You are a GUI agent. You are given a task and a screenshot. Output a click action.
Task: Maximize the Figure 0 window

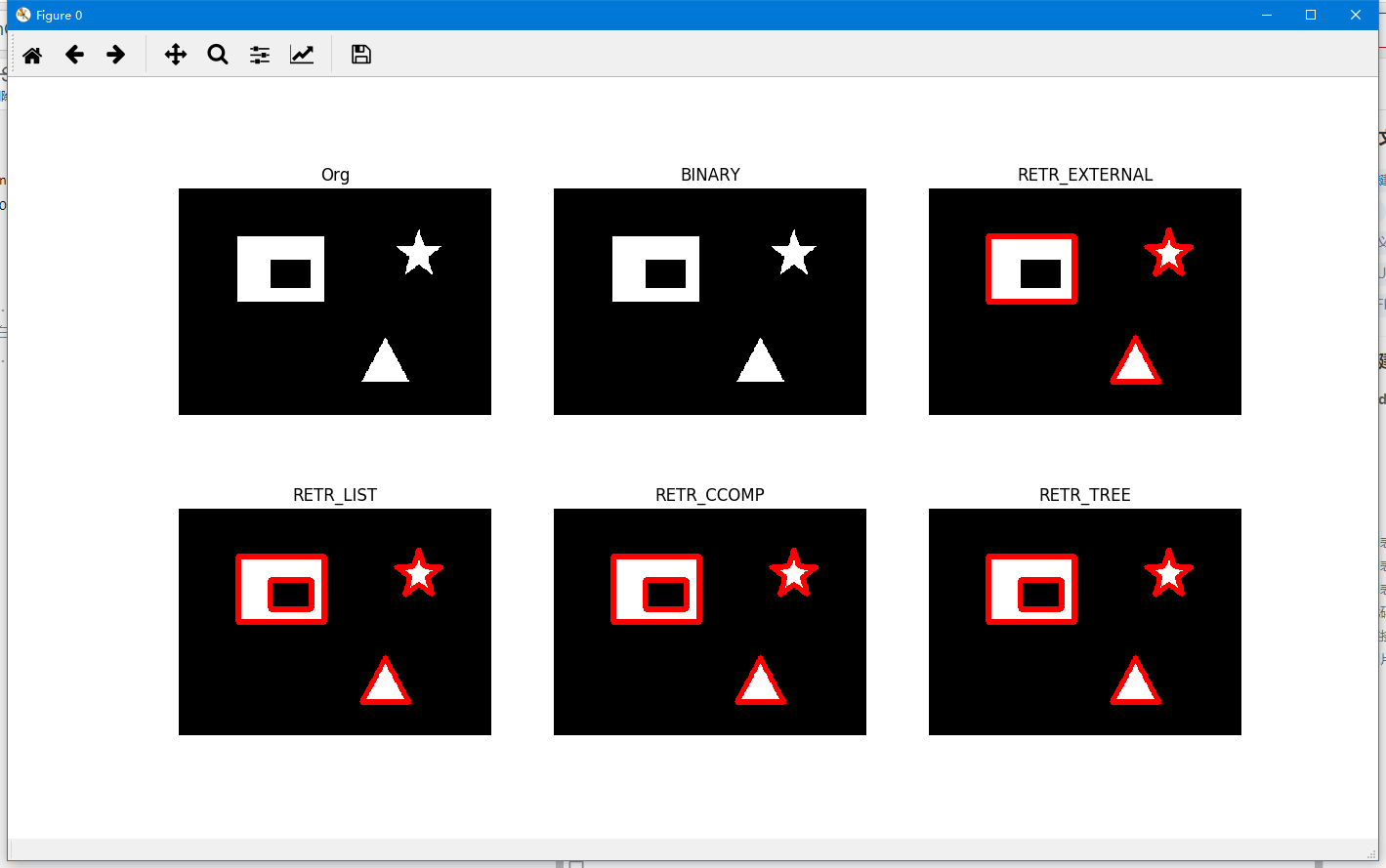coord(1311,15)
